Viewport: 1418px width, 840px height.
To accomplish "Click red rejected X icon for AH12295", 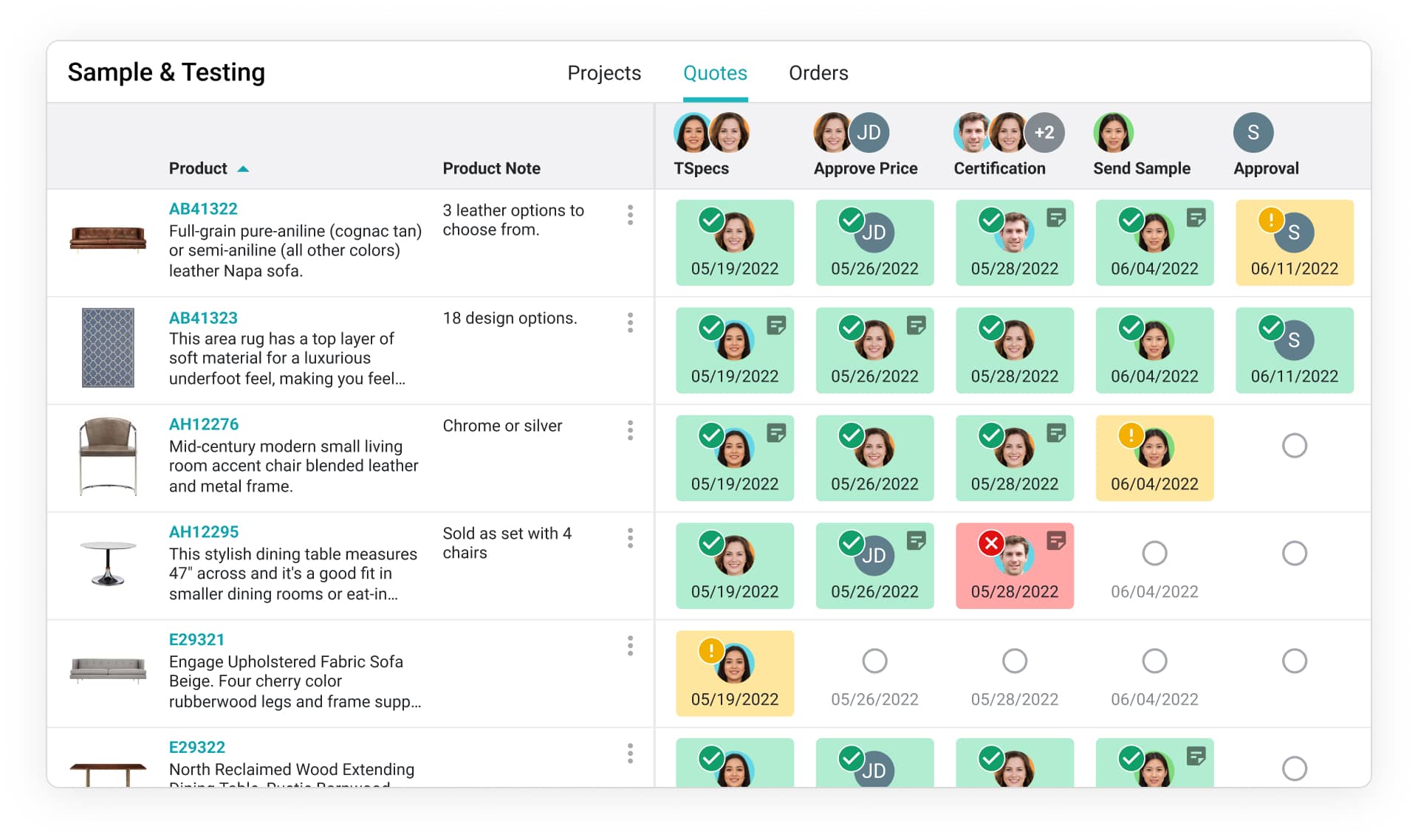I will coord(990,543).
